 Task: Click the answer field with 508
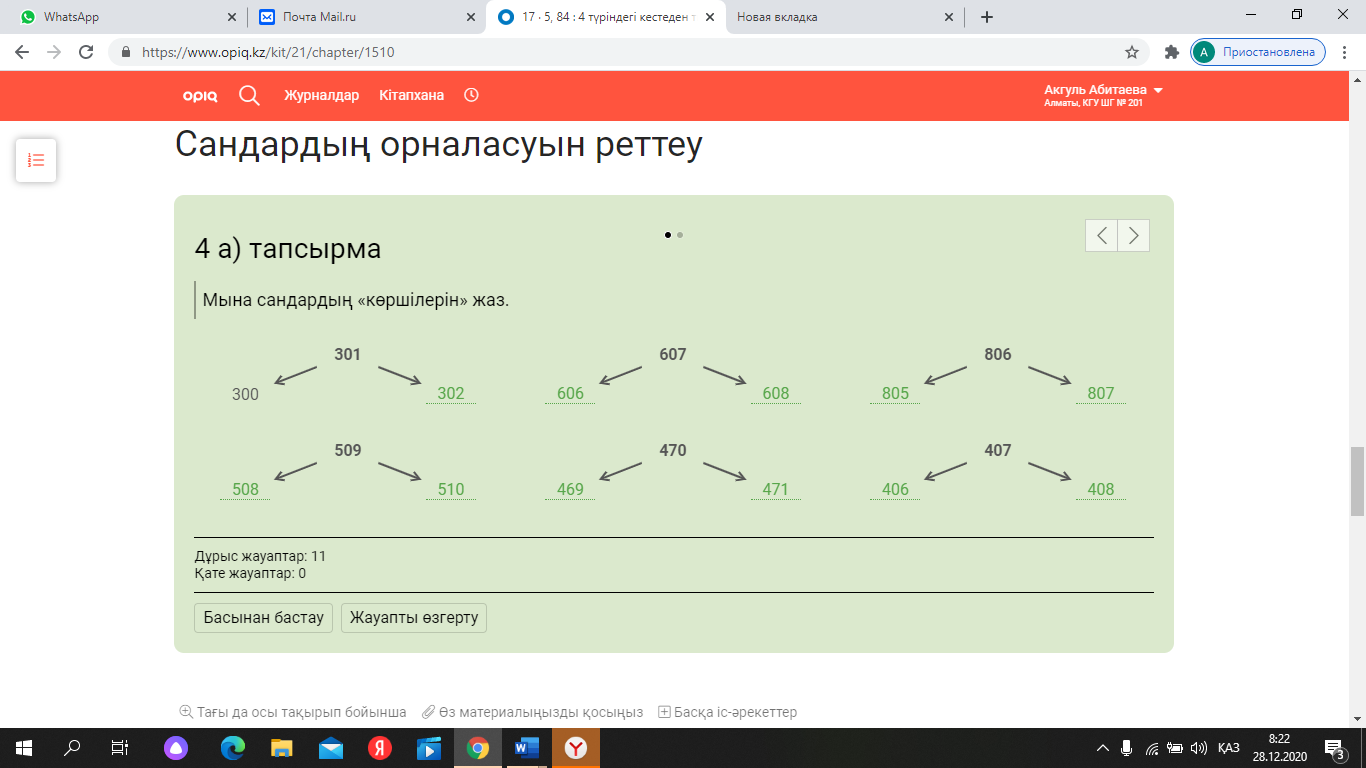[x=245, y=489]
